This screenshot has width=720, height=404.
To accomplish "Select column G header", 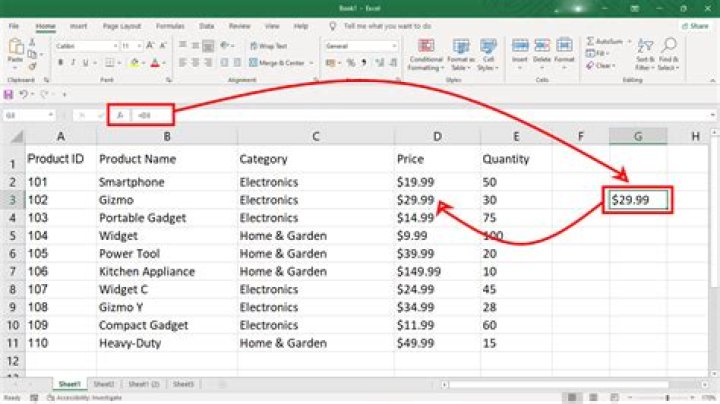I will click(x=638, y=136).
